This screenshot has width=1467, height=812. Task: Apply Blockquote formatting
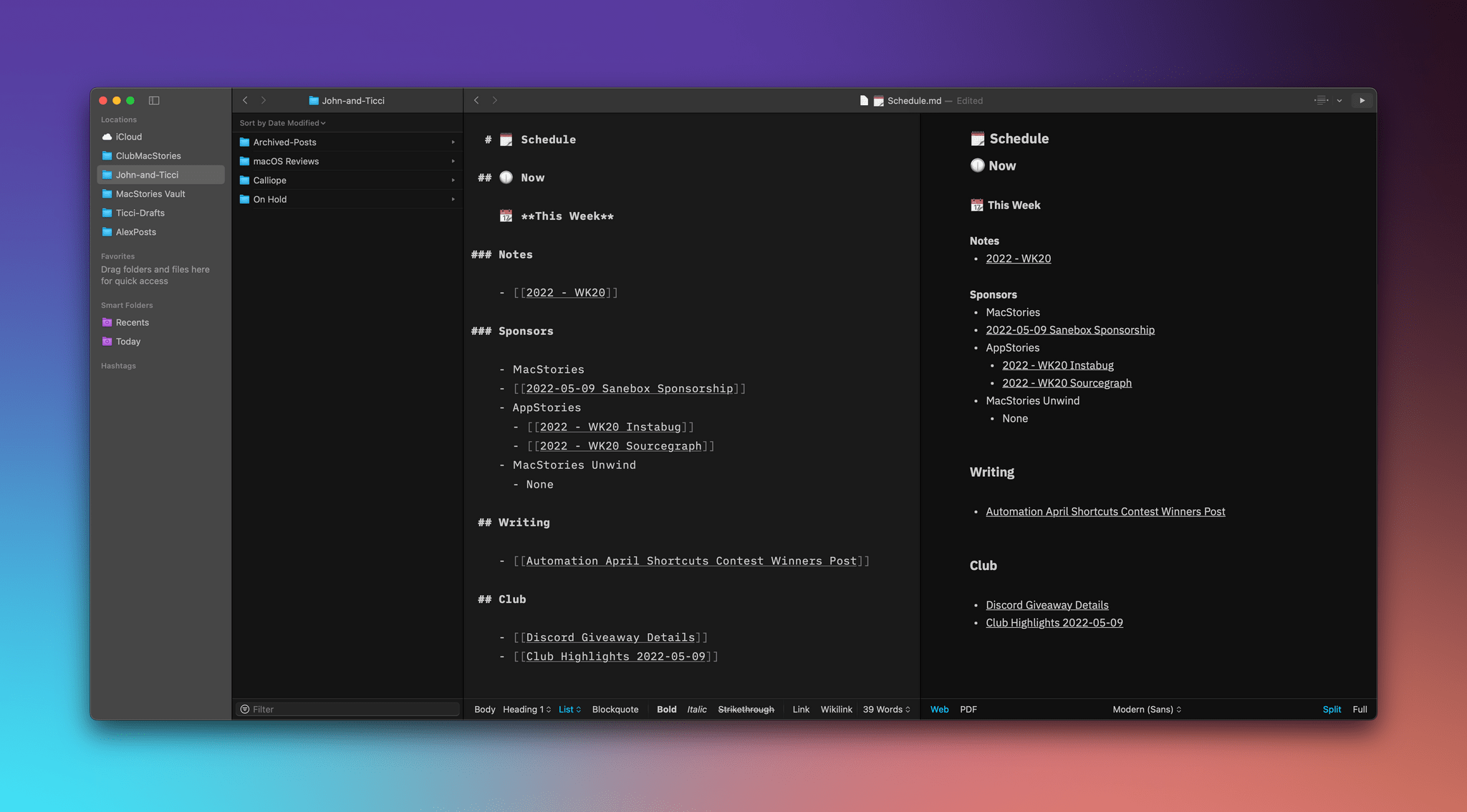tap(615, 709)
